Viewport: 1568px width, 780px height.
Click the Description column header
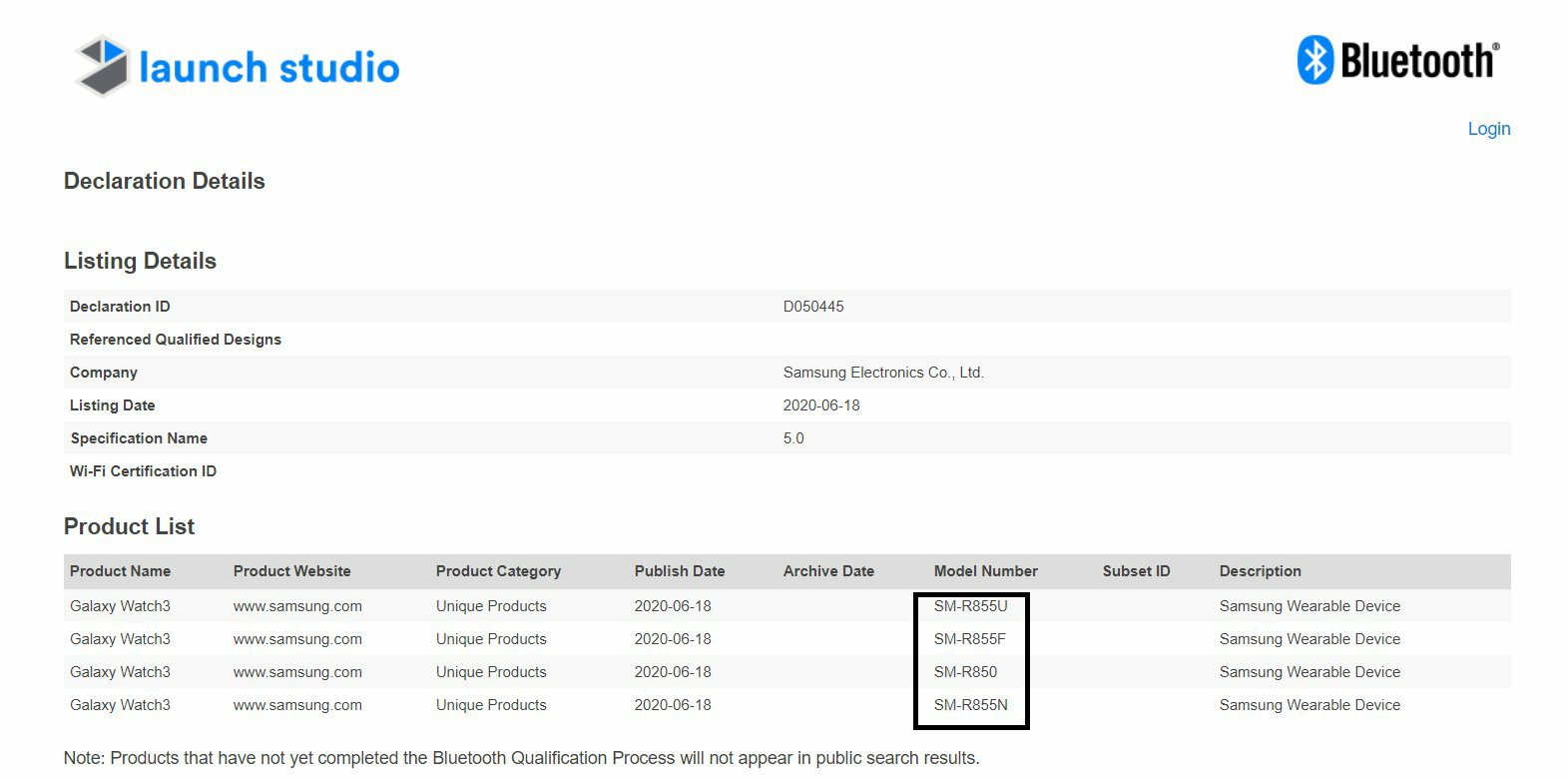pos(1260,571)
